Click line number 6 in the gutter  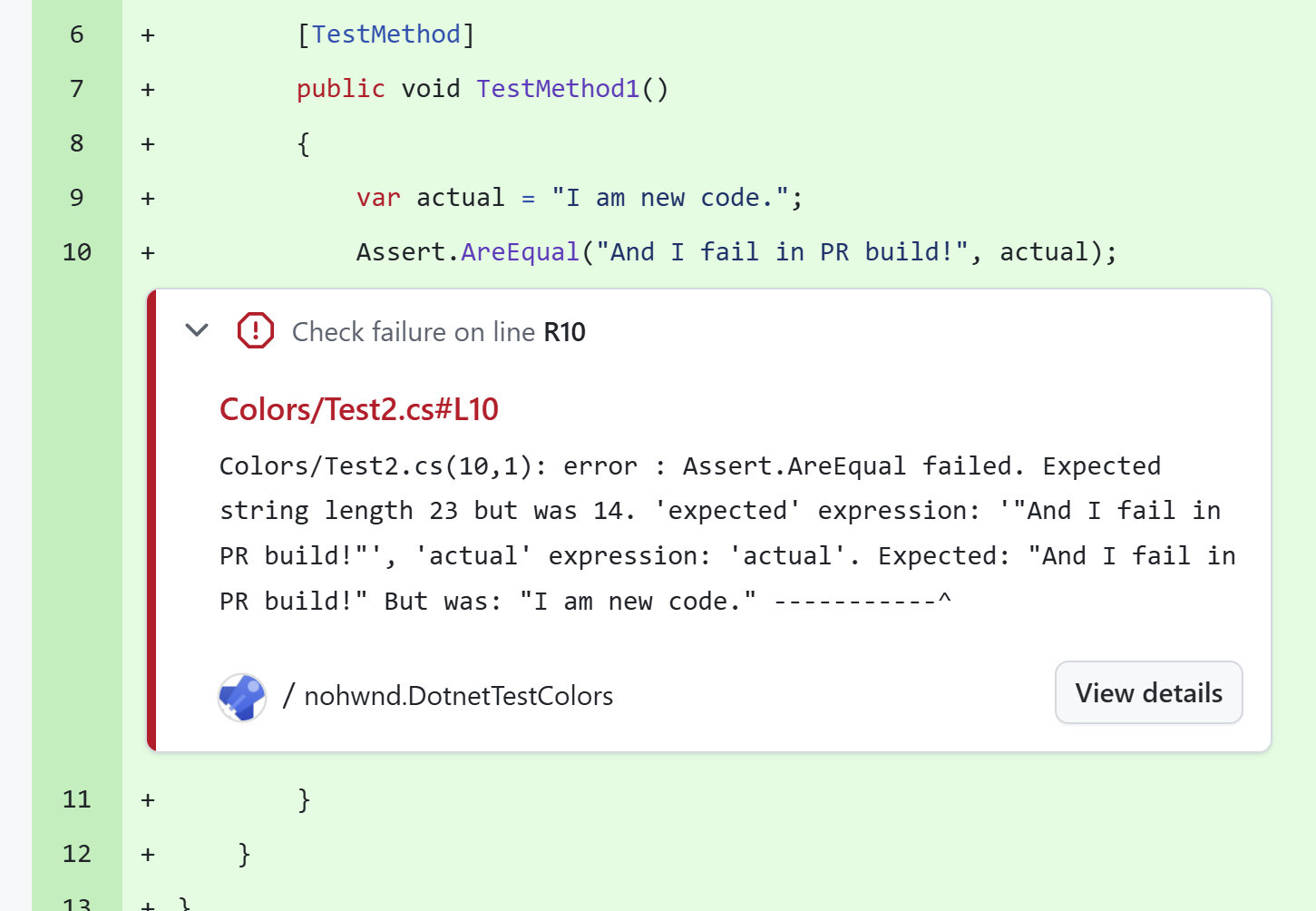[77, 34]
